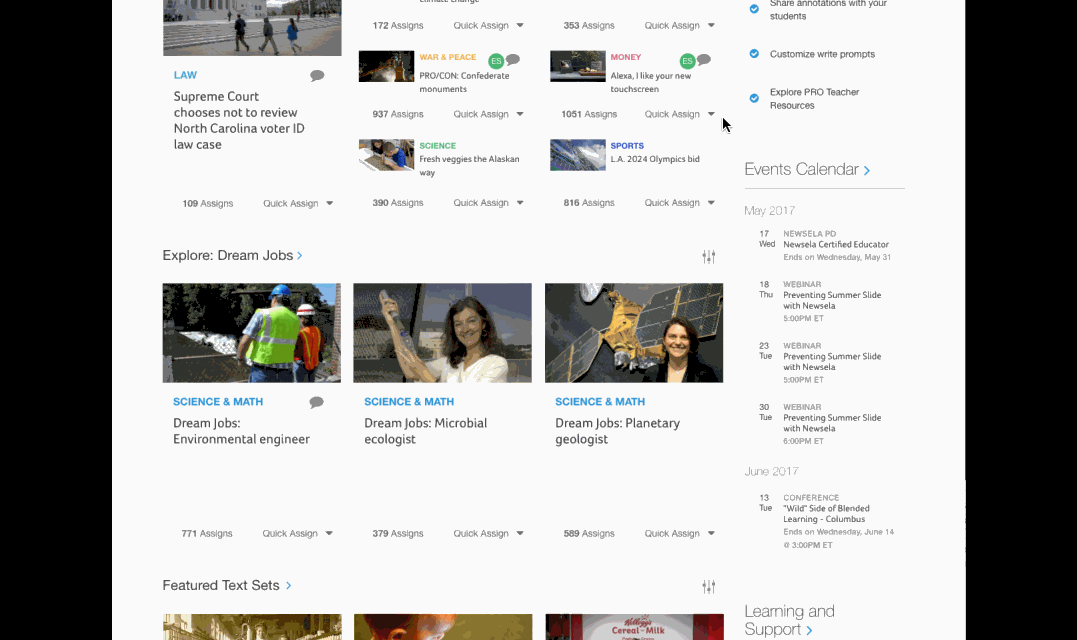Click Microbial ecologist thumbnail image

click(x=442, y=333)
